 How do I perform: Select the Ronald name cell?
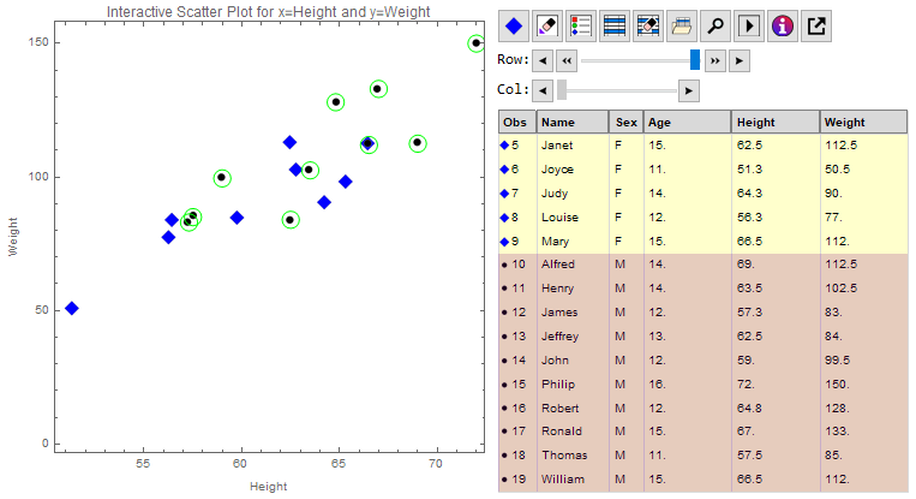point(573,431)
